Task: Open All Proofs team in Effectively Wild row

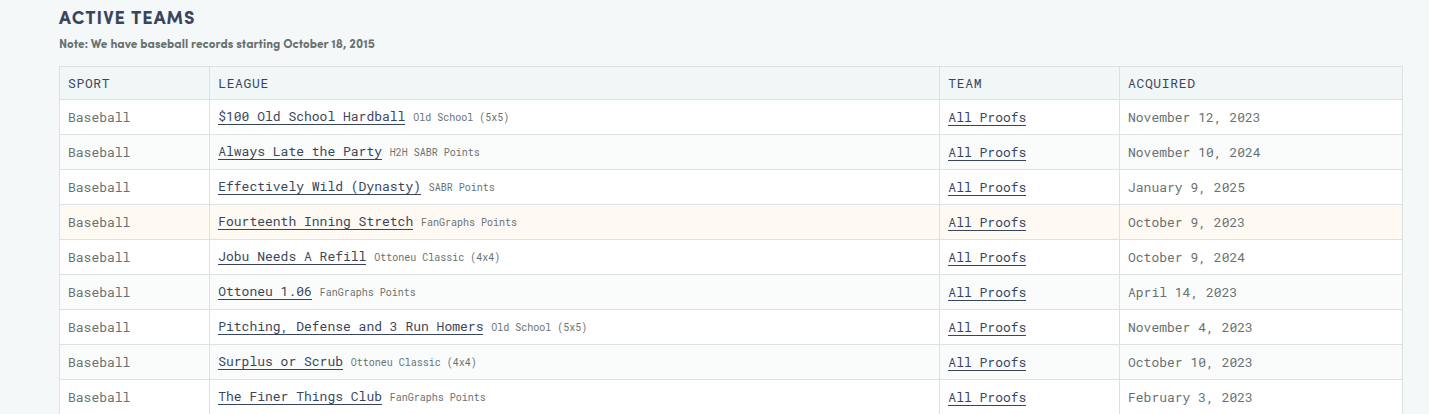Action: (986, 187)
